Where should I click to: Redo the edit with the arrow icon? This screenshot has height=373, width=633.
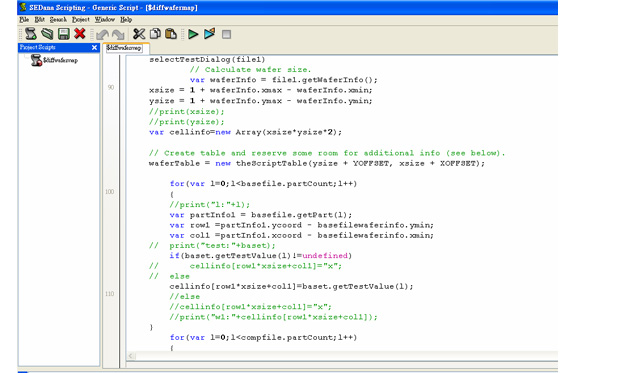point(118,34)
